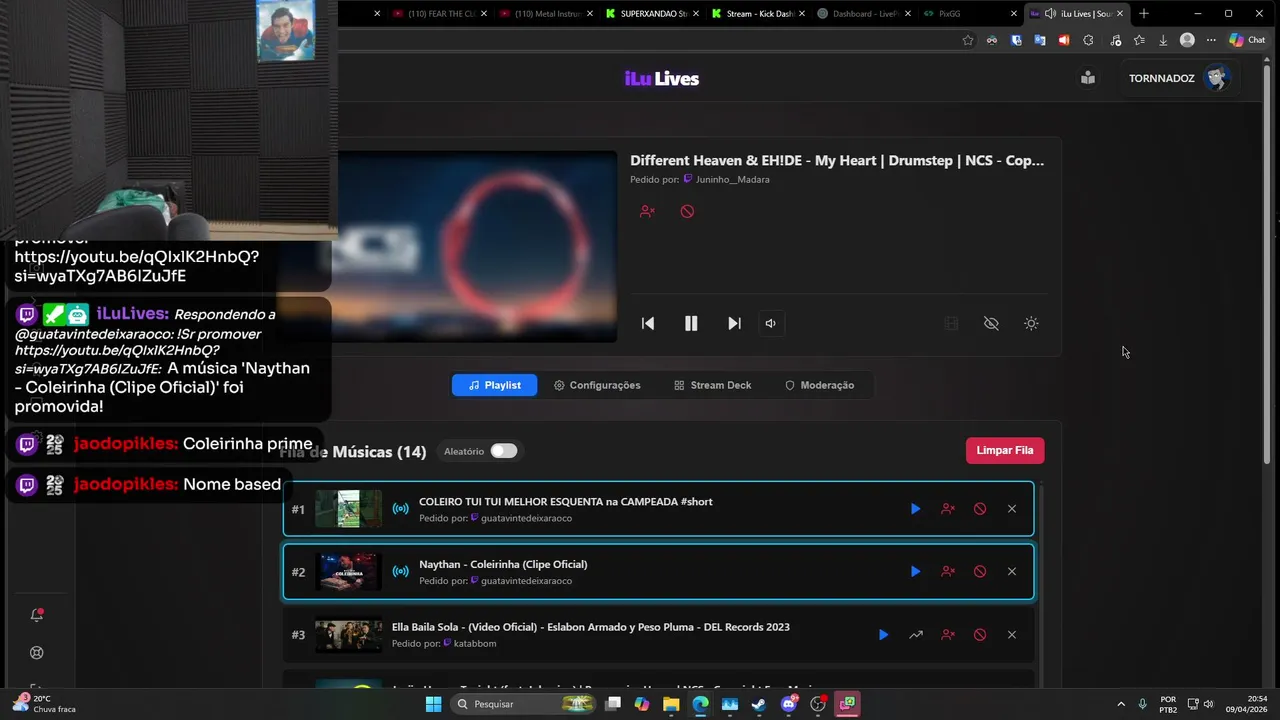Image resolution: width=1280 pixels, height=720 pixels.
Task: Toggle the hide-video eye icon in player
Action: pyautogui.click(x=991, y=323)
